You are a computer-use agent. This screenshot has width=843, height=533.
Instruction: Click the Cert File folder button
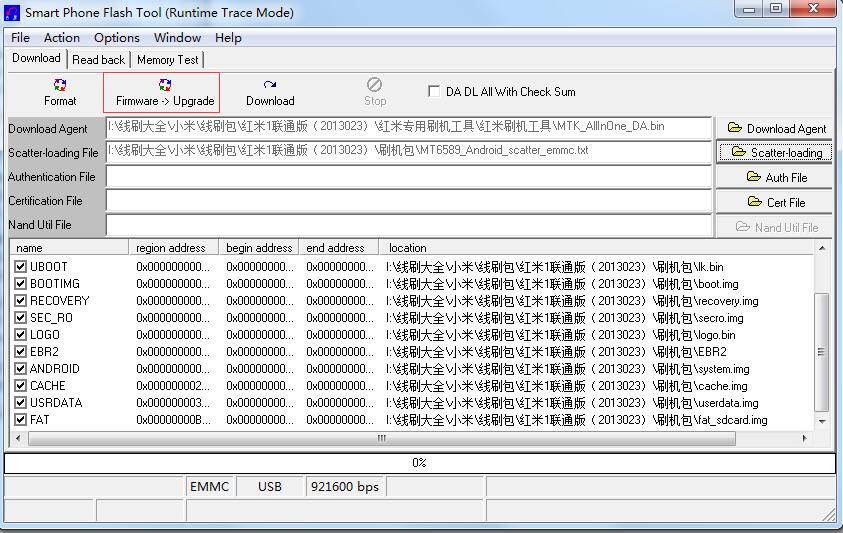coord(776,202)
